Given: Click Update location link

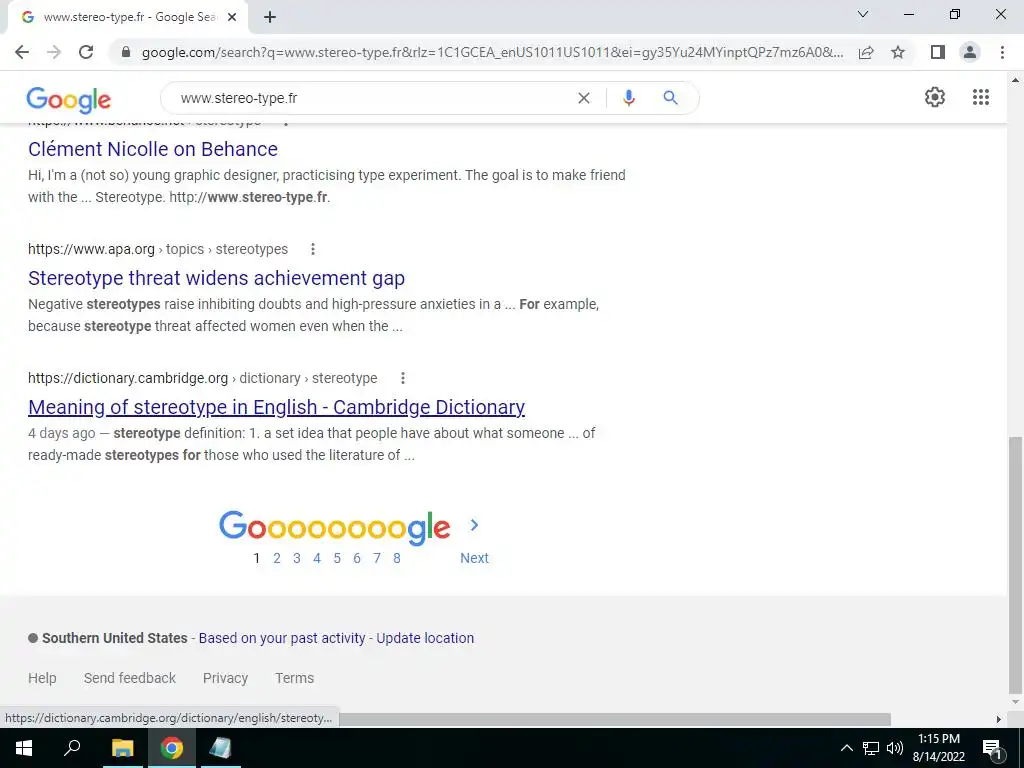Looking at the screenshot, I should click(x=425, y=638).
